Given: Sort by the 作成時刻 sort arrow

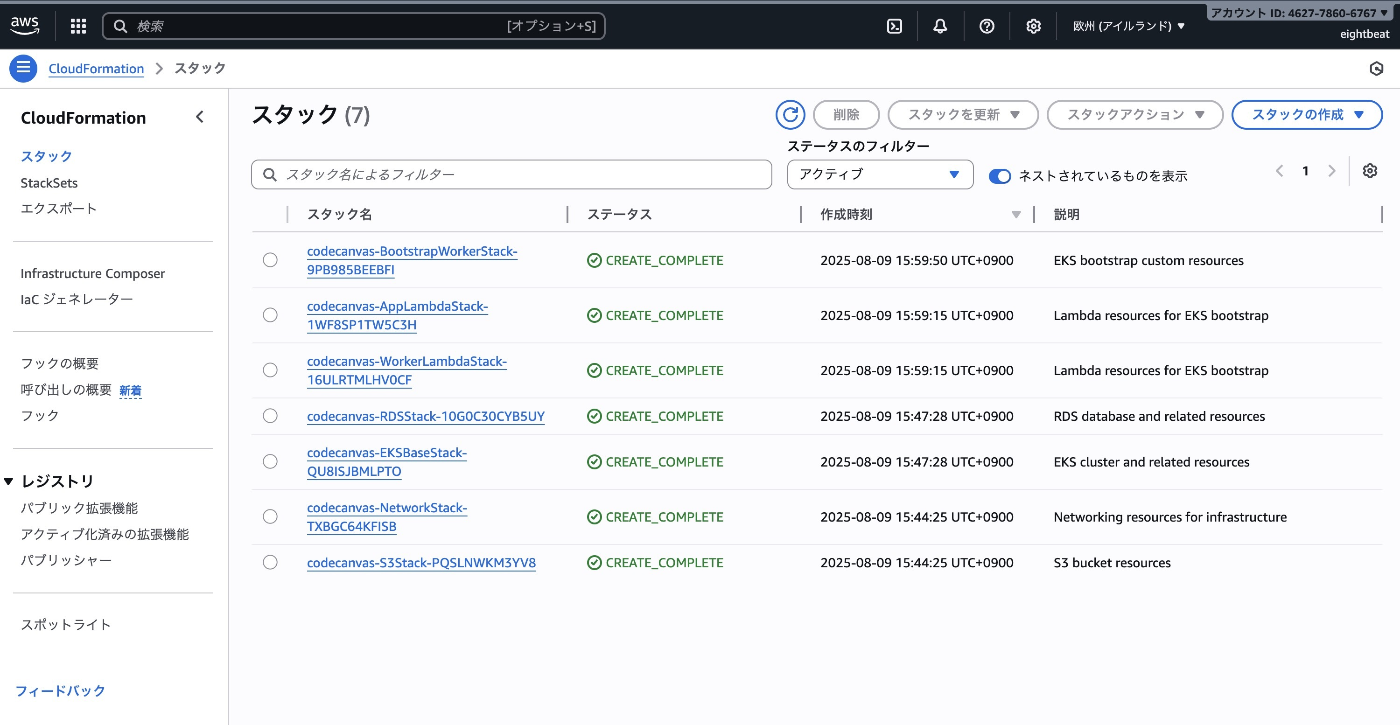Looking at the screenshot, I should [1017, 215].
